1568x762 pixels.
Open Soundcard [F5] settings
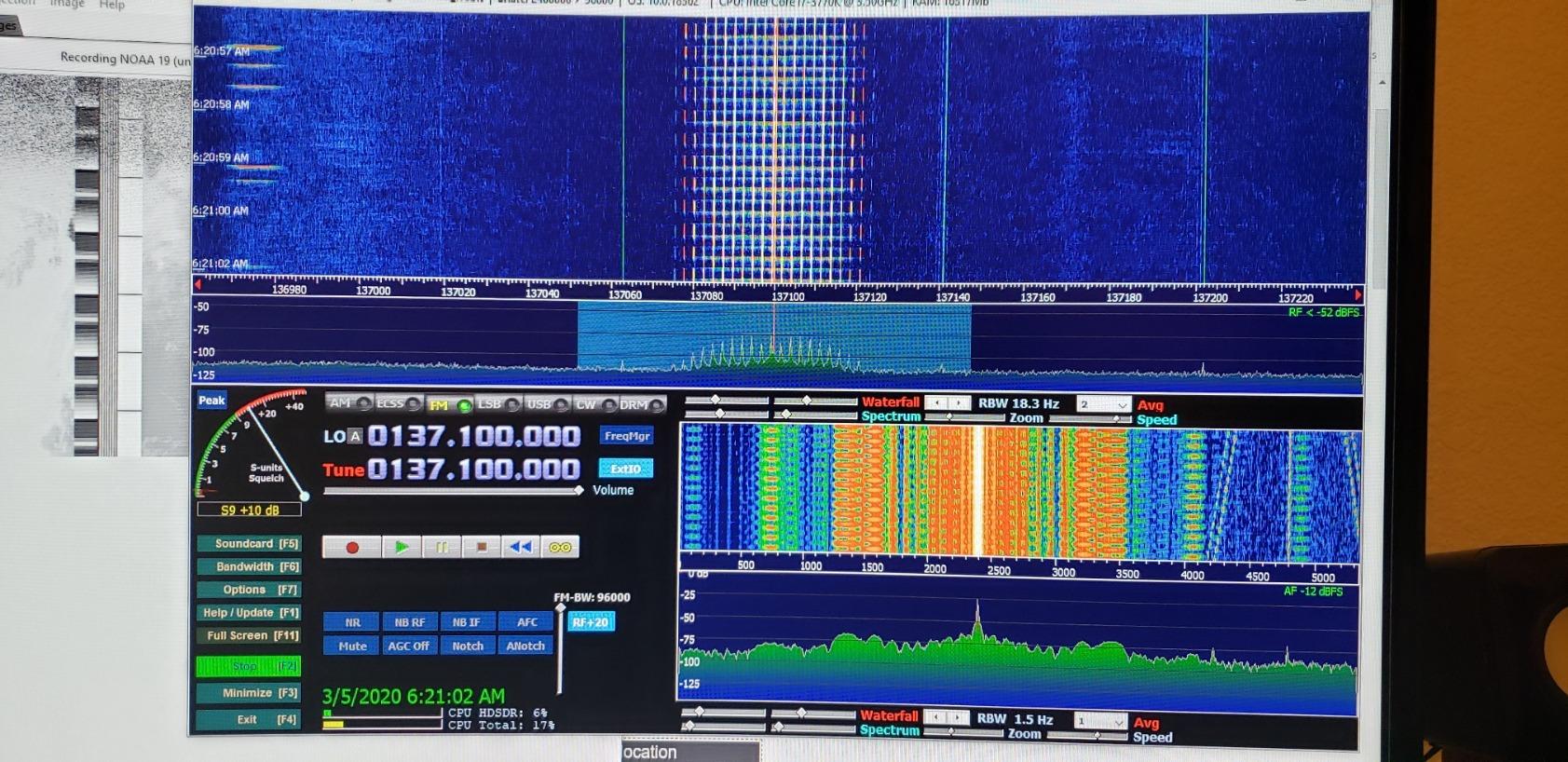(x=248, y=544)
